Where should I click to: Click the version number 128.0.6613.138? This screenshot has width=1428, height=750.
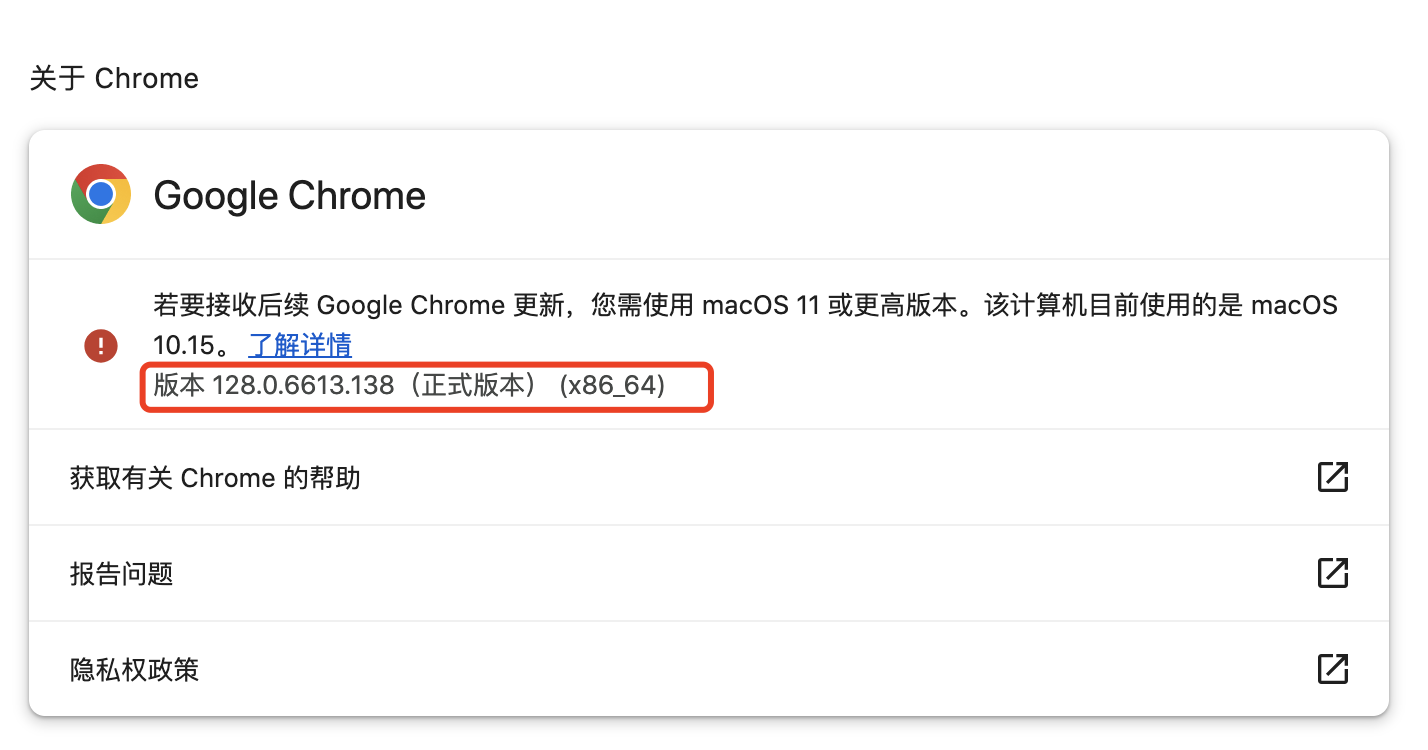(303, 385)
